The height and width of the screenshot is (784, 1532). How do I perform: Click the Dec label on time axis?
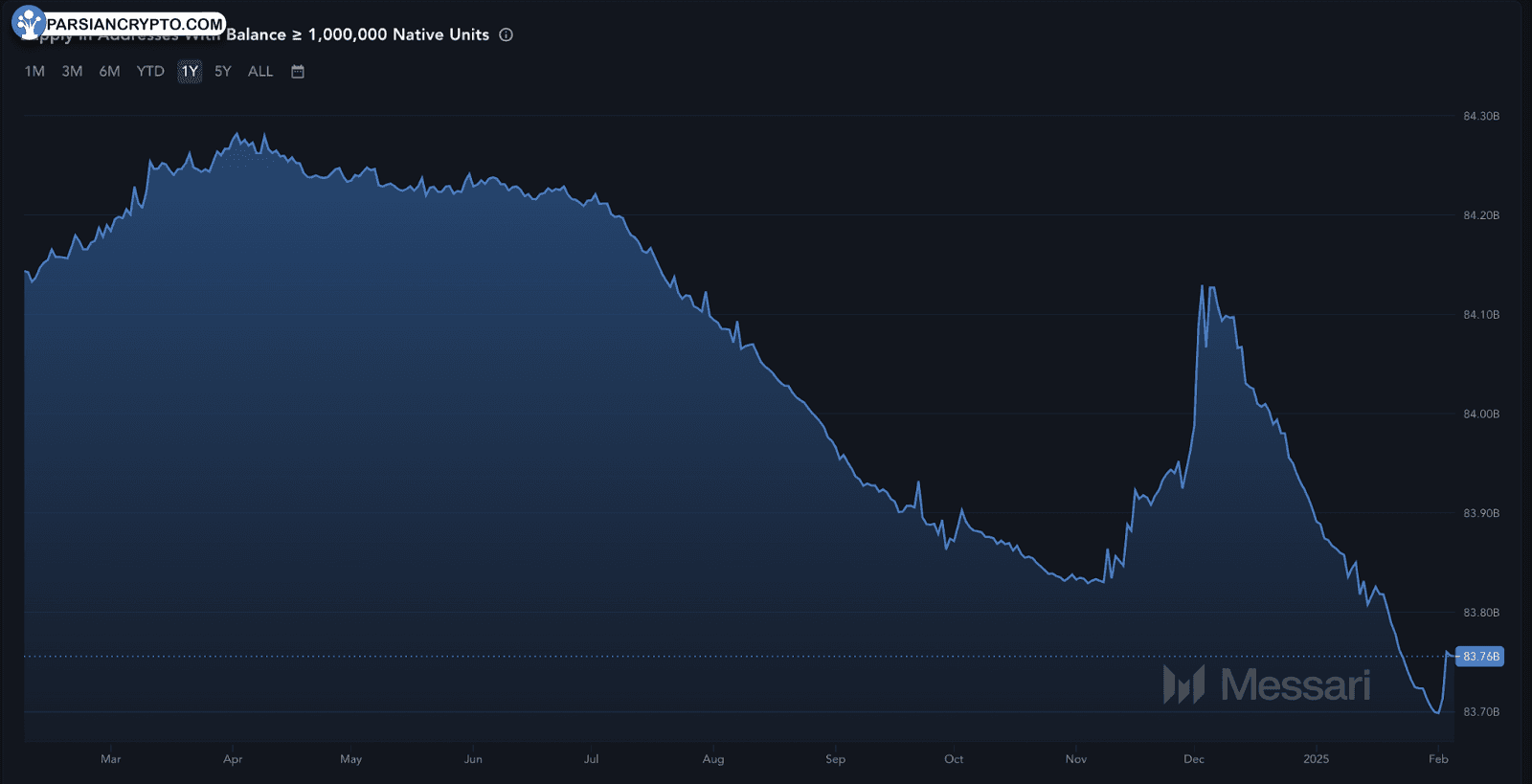point(1194,759)
